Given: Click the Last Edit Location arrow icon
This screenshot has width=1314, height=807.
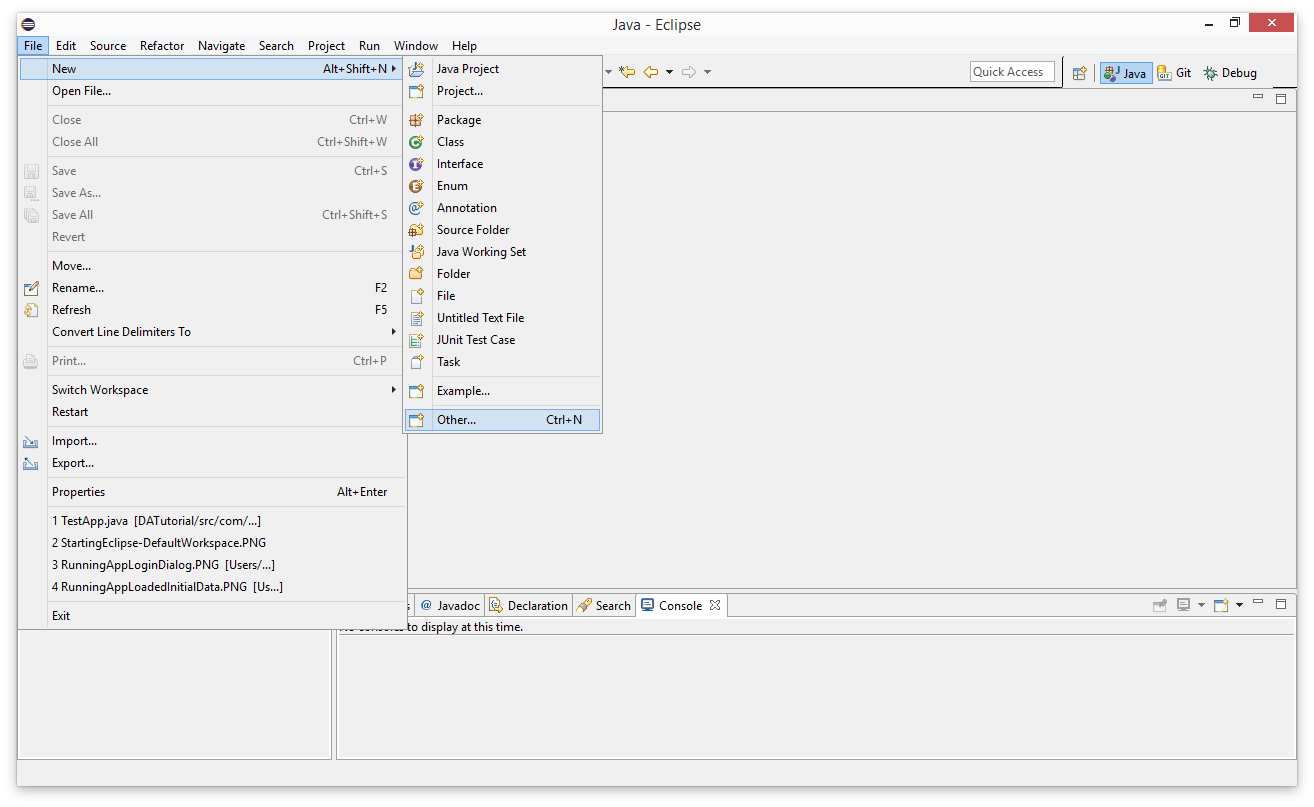Looking at the screenshot, I should tap(627, 72).
